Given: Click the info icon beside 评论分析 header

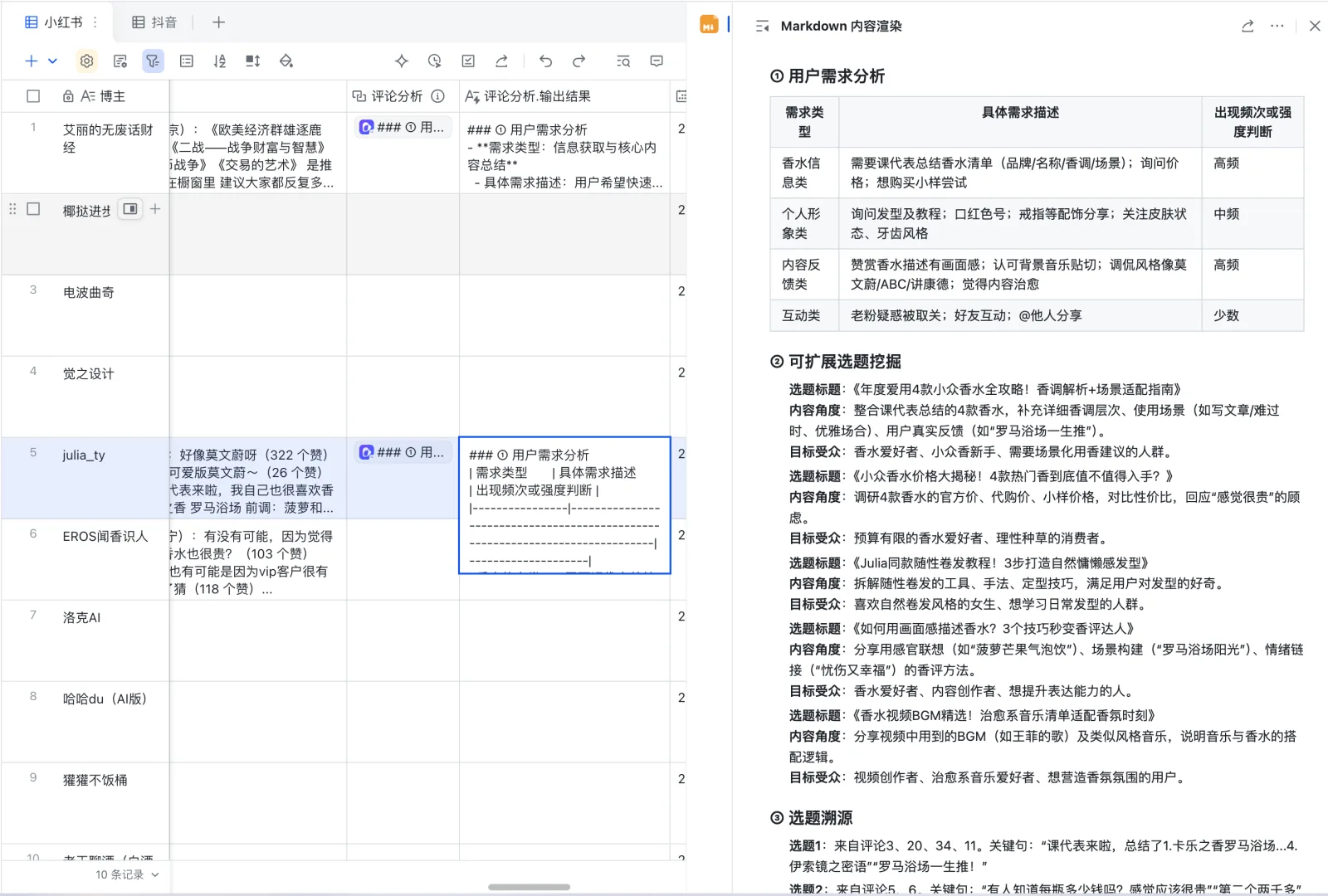Looking at the screenshot, I should (x=438, y=96).
